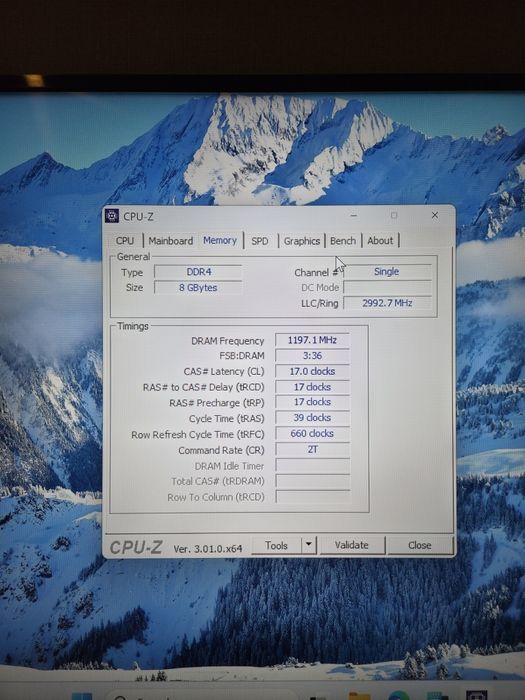Viewport: 525px width, 700px height.
Task: Click the CPU-Z window title text
Action: 138,217
